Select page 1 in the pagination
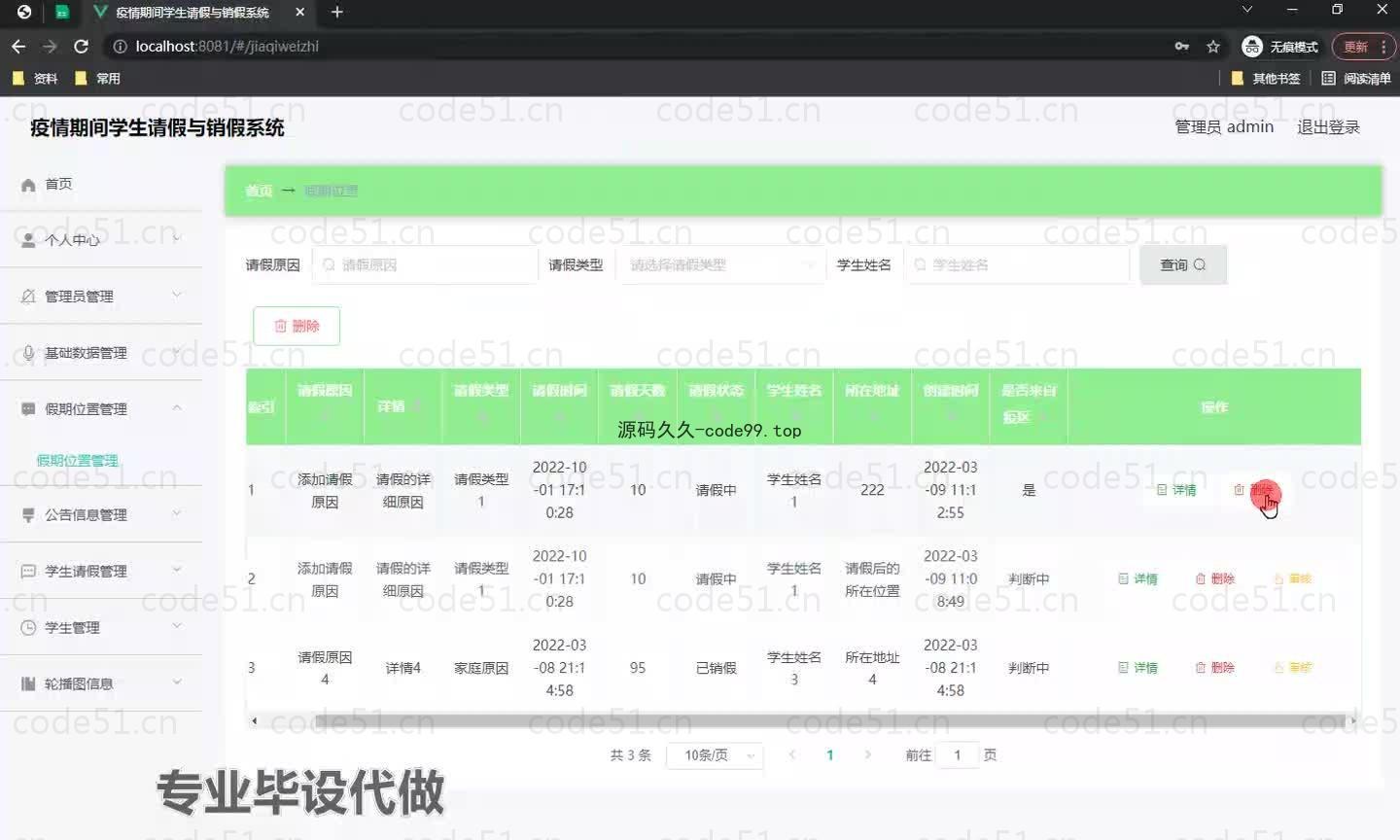 click(x=830, y=755)
